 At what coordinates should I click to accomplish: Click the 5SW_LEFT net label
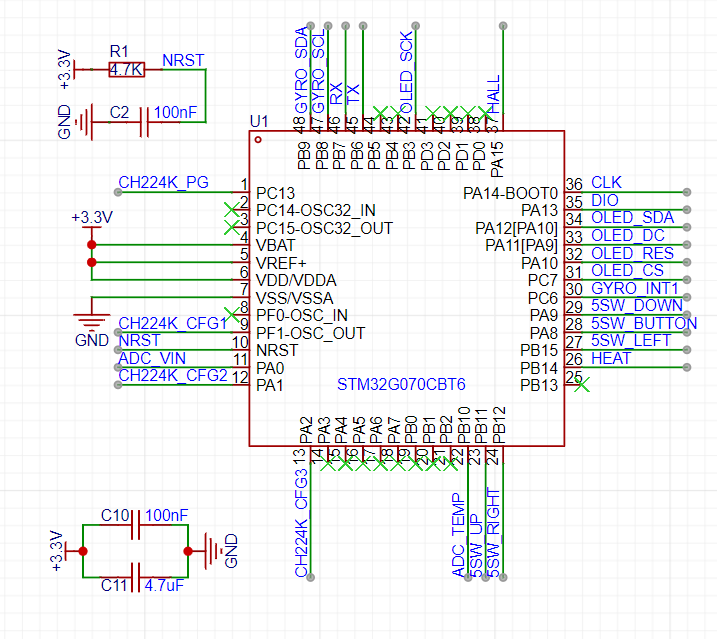point(631,340)
